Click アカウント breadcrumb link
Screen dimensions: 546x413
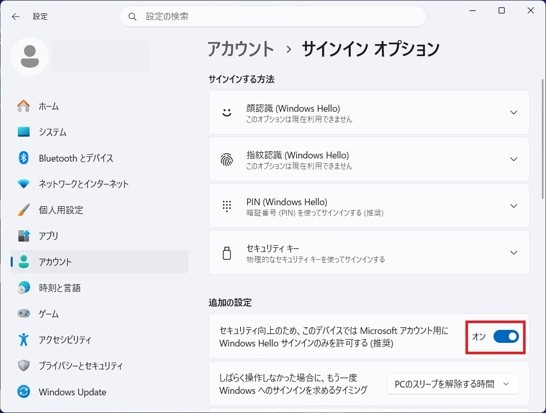(241, 49)
